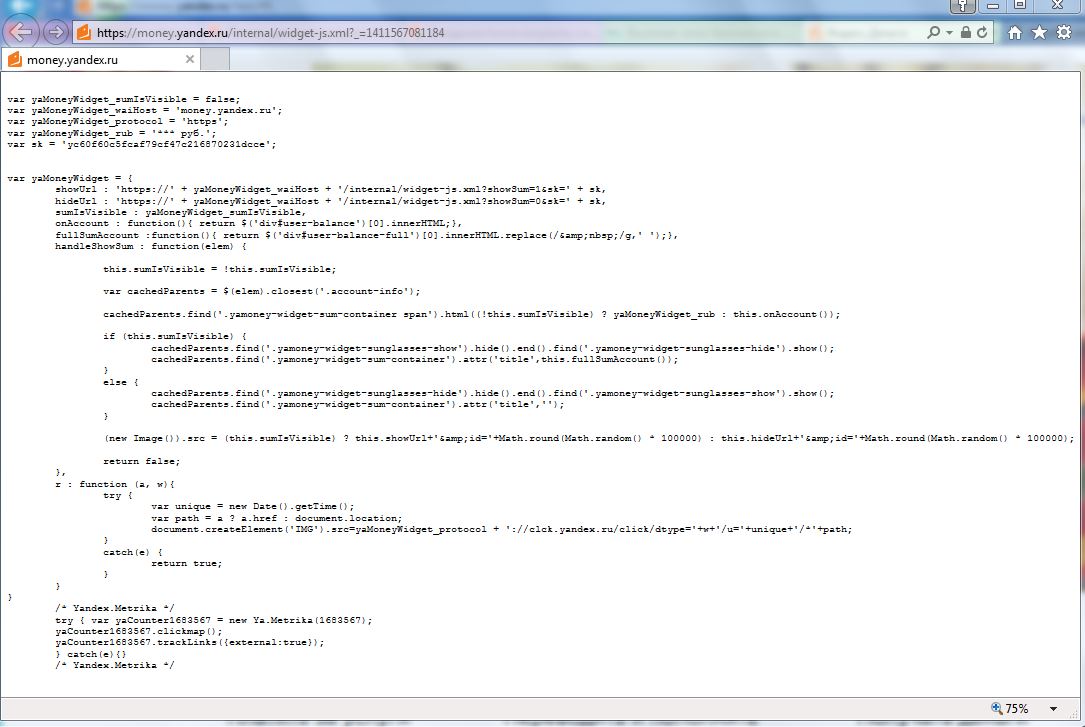Click the 'var sk =' key line

click(x=142, y=144)
